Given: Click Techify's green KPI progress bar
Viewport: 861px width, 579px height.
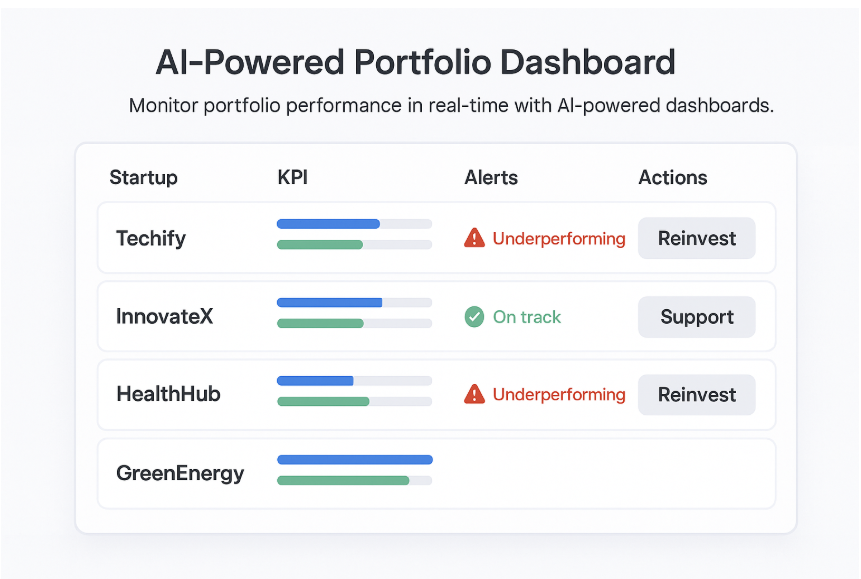Looking at the screenshot, I should [x=354, y=244].
